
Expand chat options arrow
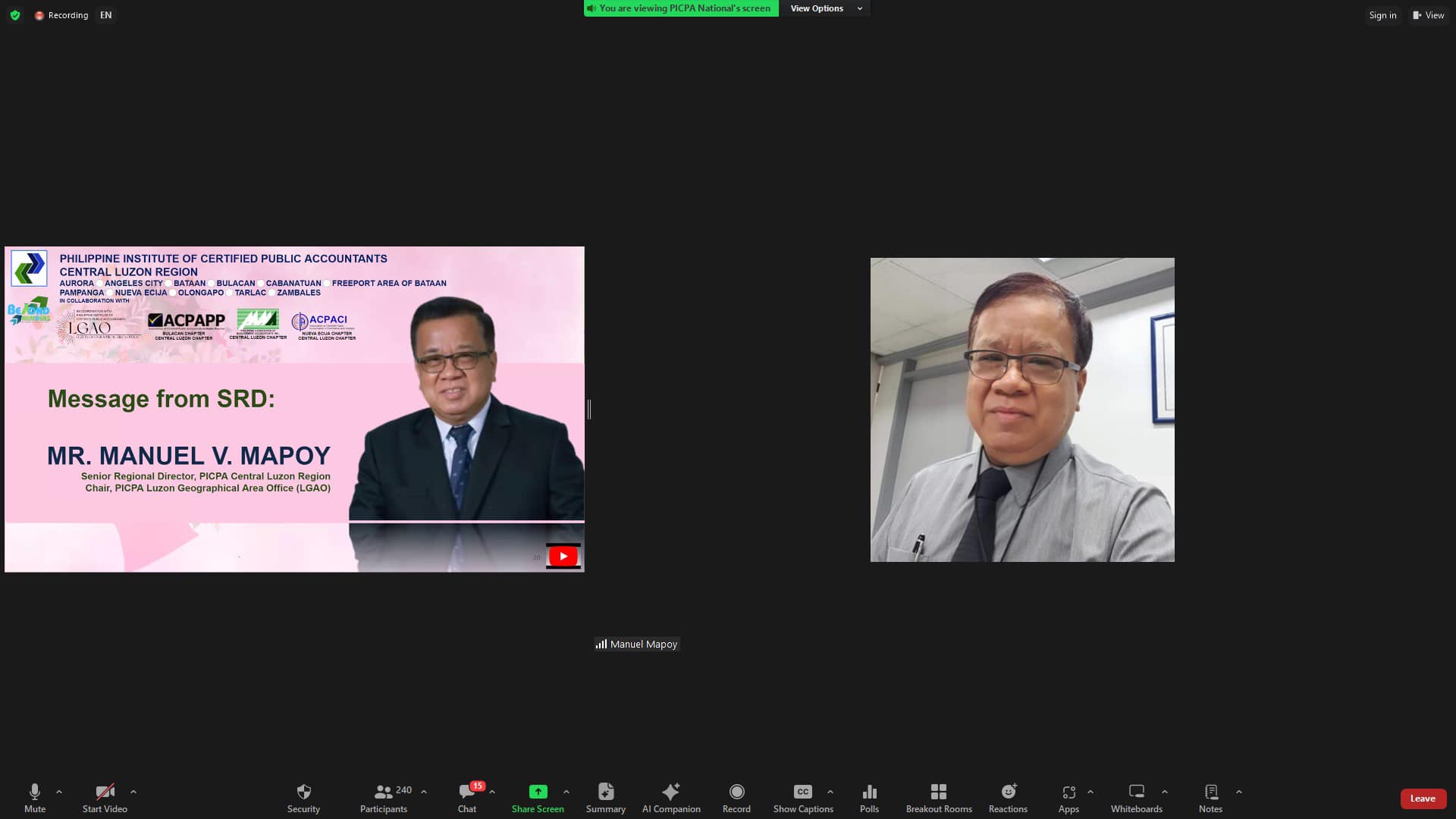click(492, 792)
